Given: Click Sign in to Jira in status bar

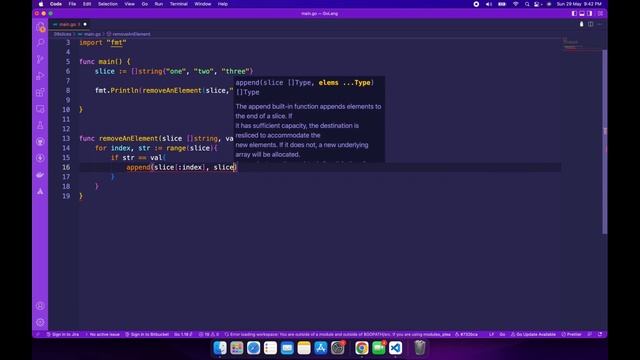Looking at the screenshot, I should coord(62,334).
